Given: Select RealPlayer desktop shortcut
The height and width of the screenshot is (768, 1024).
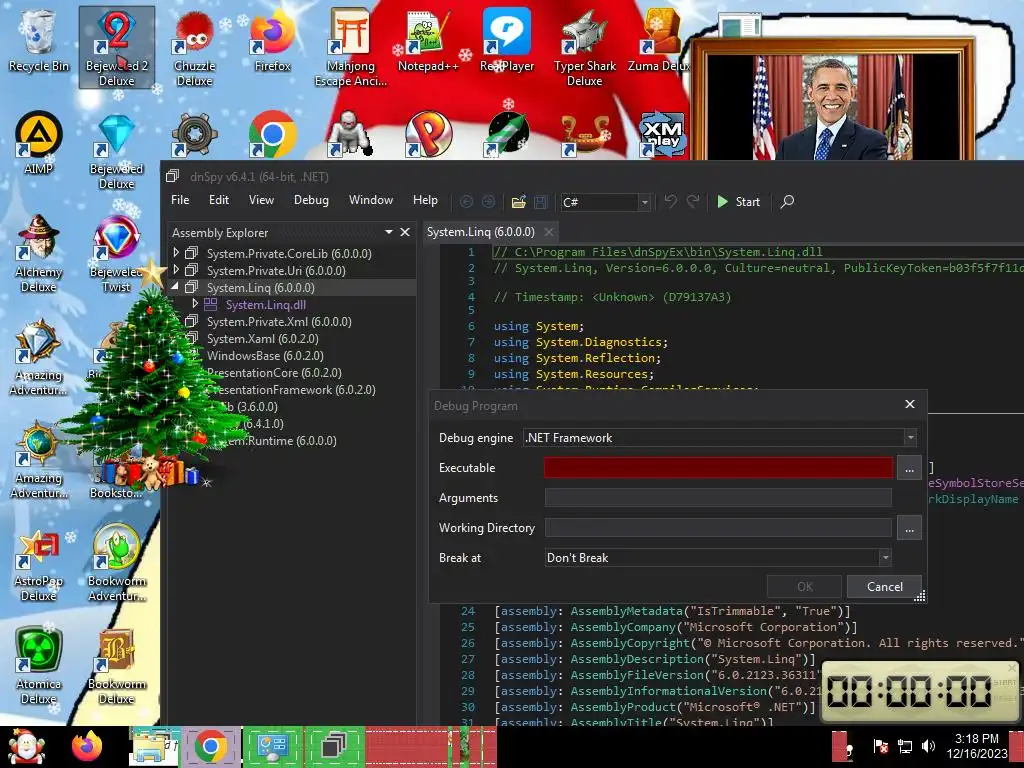Looking at the screenshot, I should (507, 40).
